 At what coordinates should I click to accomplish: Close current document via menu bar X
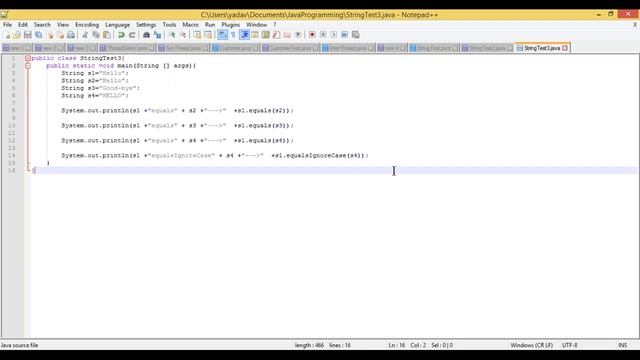[635, 25]
